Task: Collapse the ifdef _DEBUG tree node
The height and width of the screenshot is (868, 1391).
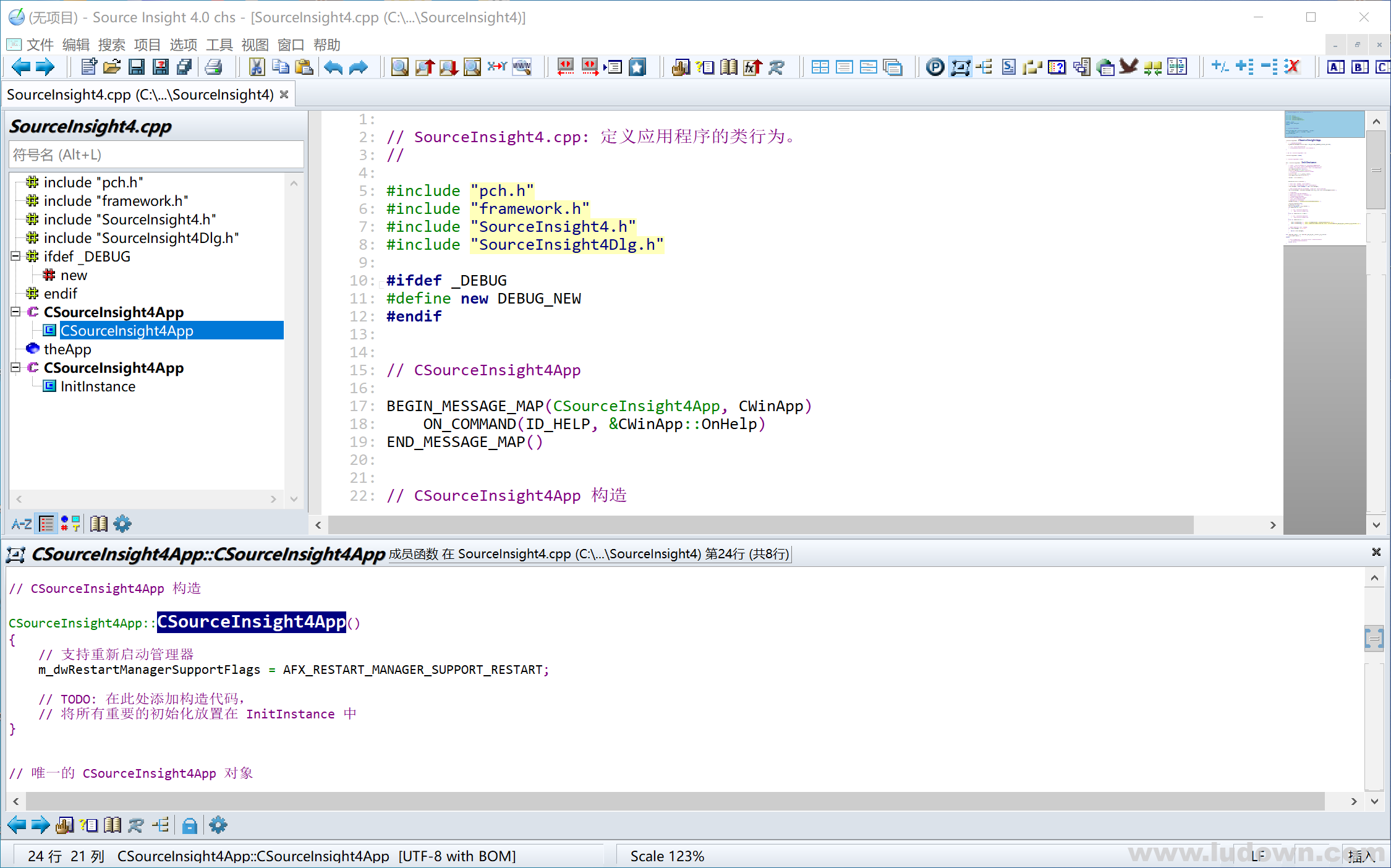Action: (x=16, y=256)
